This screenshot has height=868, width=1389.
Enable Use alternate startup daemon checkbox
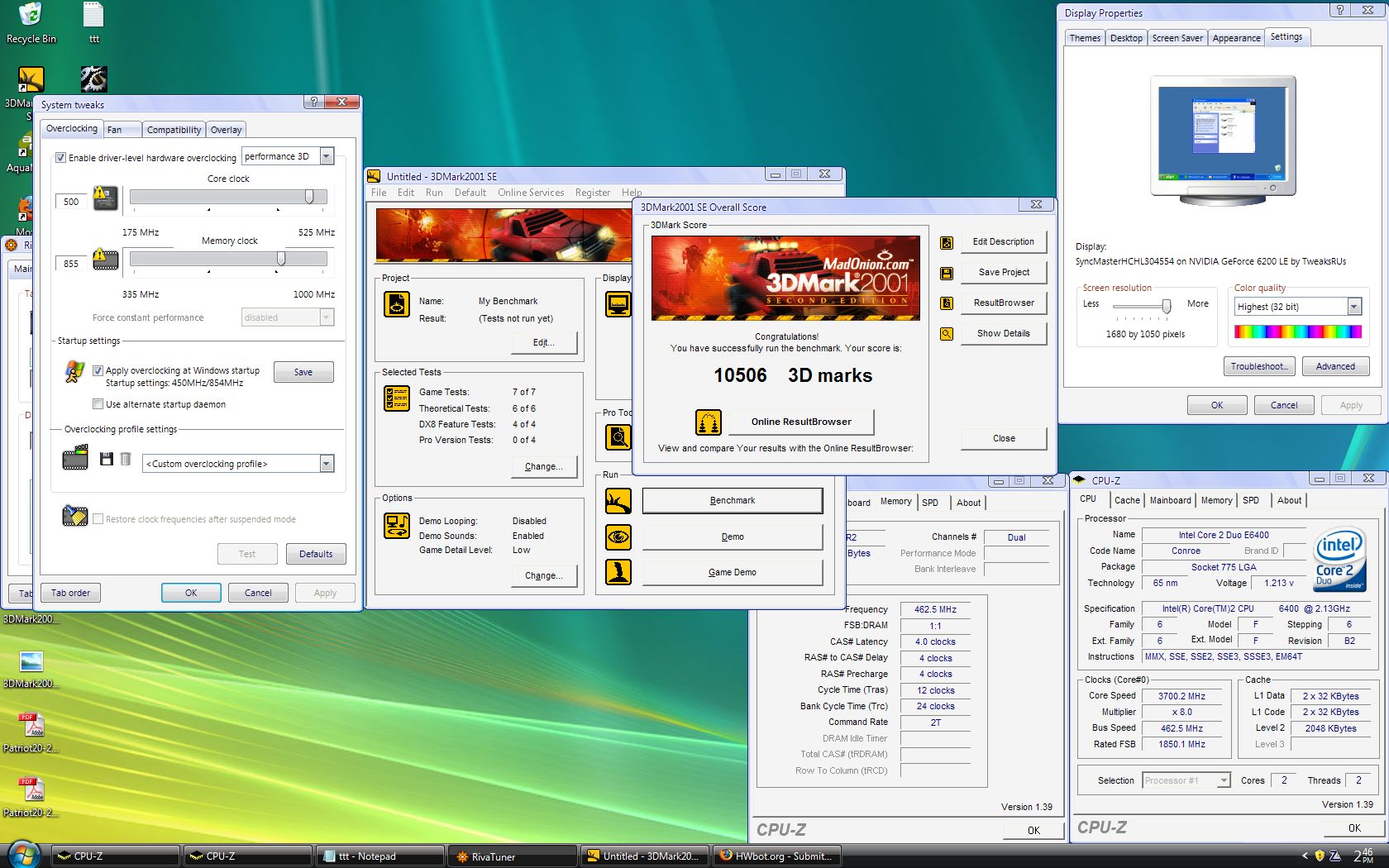(98, 404)
